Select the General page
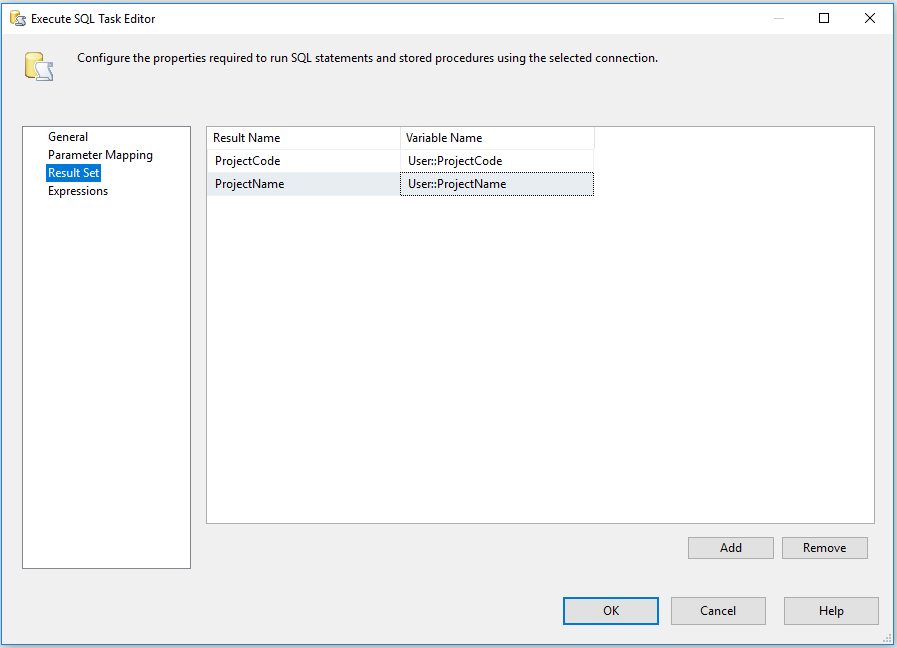This screenshot has height=648, width=897. coord(68,136)
